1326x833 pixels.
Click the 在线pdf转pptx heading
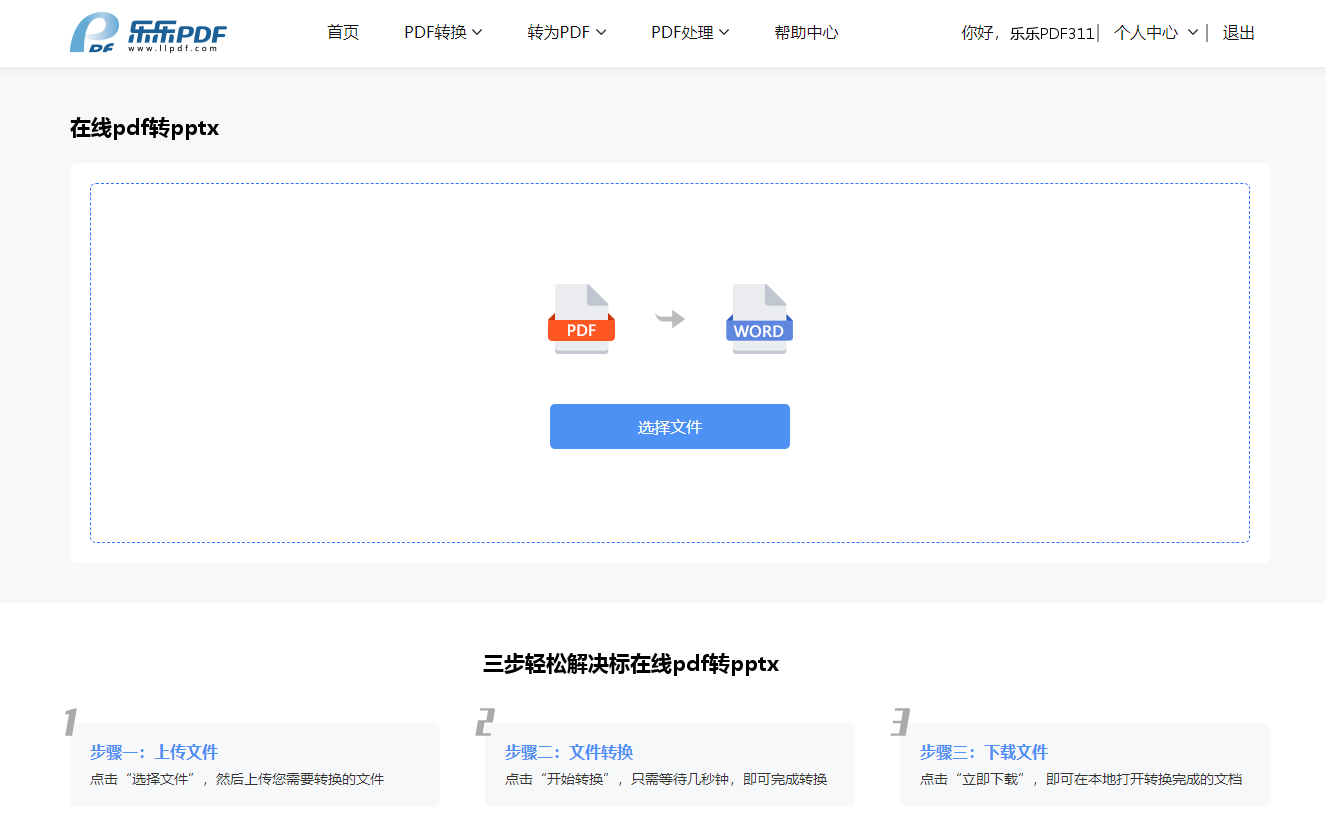(x=144, y=128)
